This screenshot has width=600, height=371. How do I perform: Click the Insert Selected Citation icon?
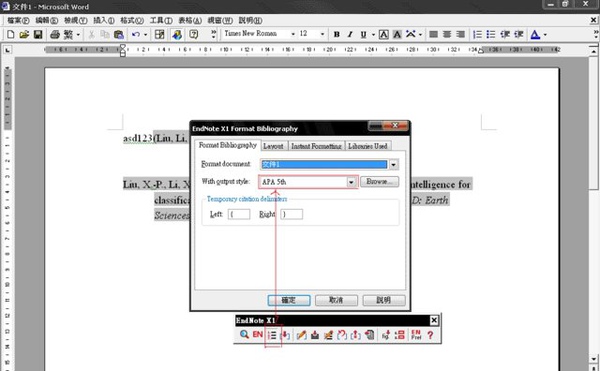click(285, 335)
